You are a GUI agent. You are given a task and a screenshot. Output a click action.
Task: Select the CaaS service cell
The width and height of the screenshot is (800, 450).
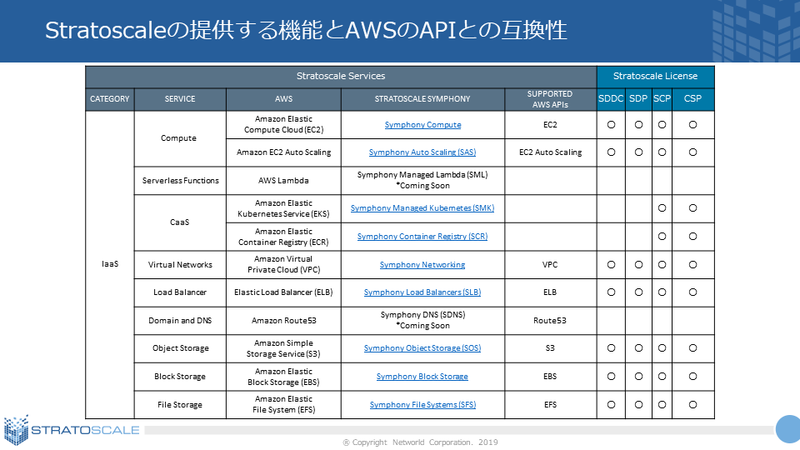(x=180, y=222)
